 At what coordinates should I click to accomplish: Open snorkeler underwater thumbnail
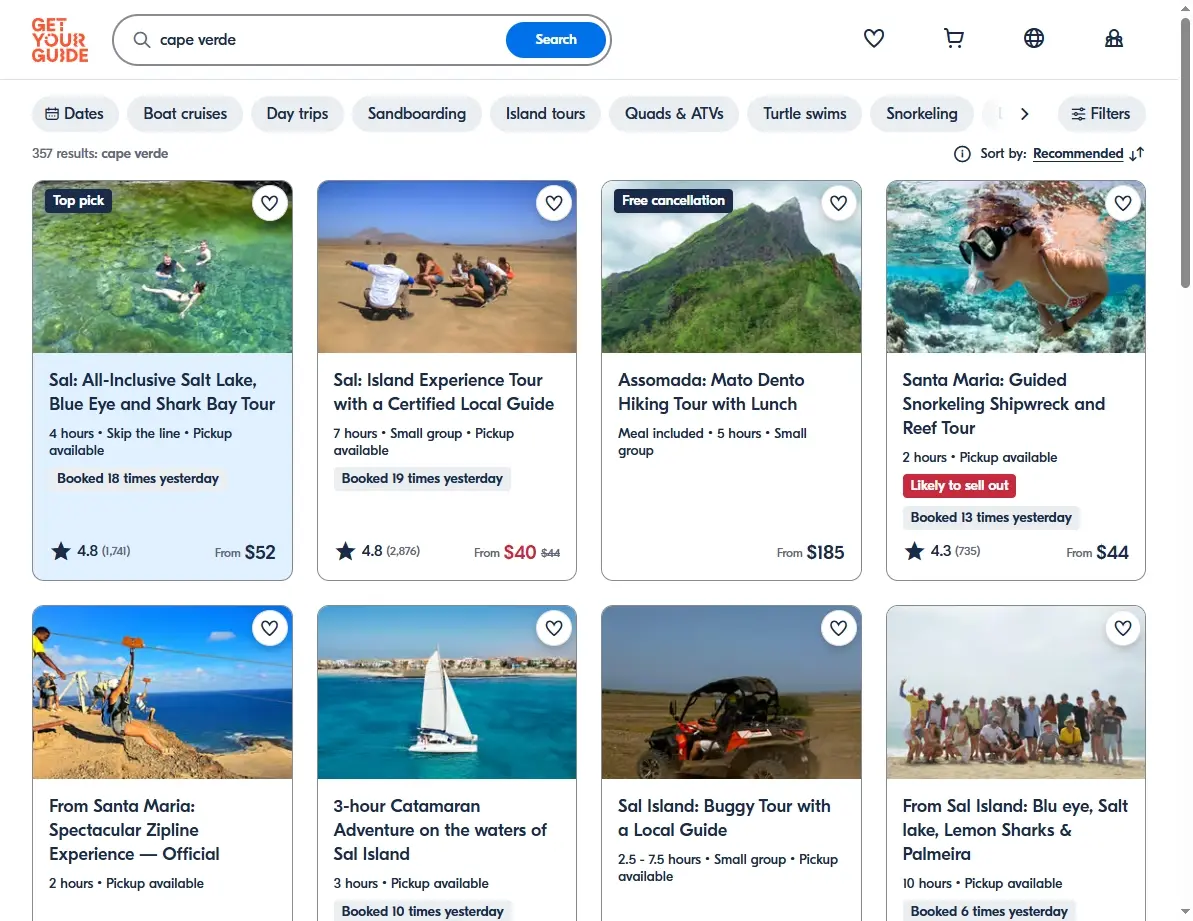(x=1016, y=267)
